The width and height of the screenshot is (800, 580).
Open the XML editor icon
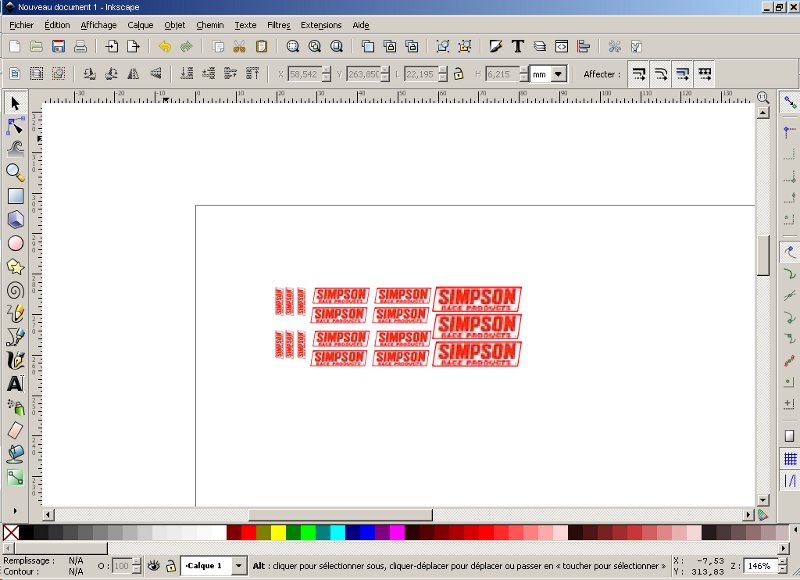click(562, 46)
